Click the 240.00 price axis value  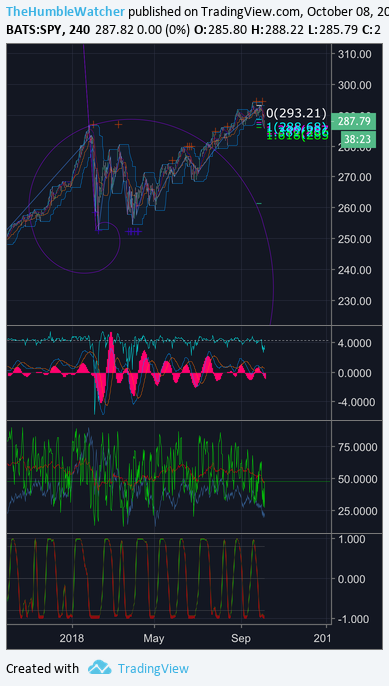(x=354, y=270)
